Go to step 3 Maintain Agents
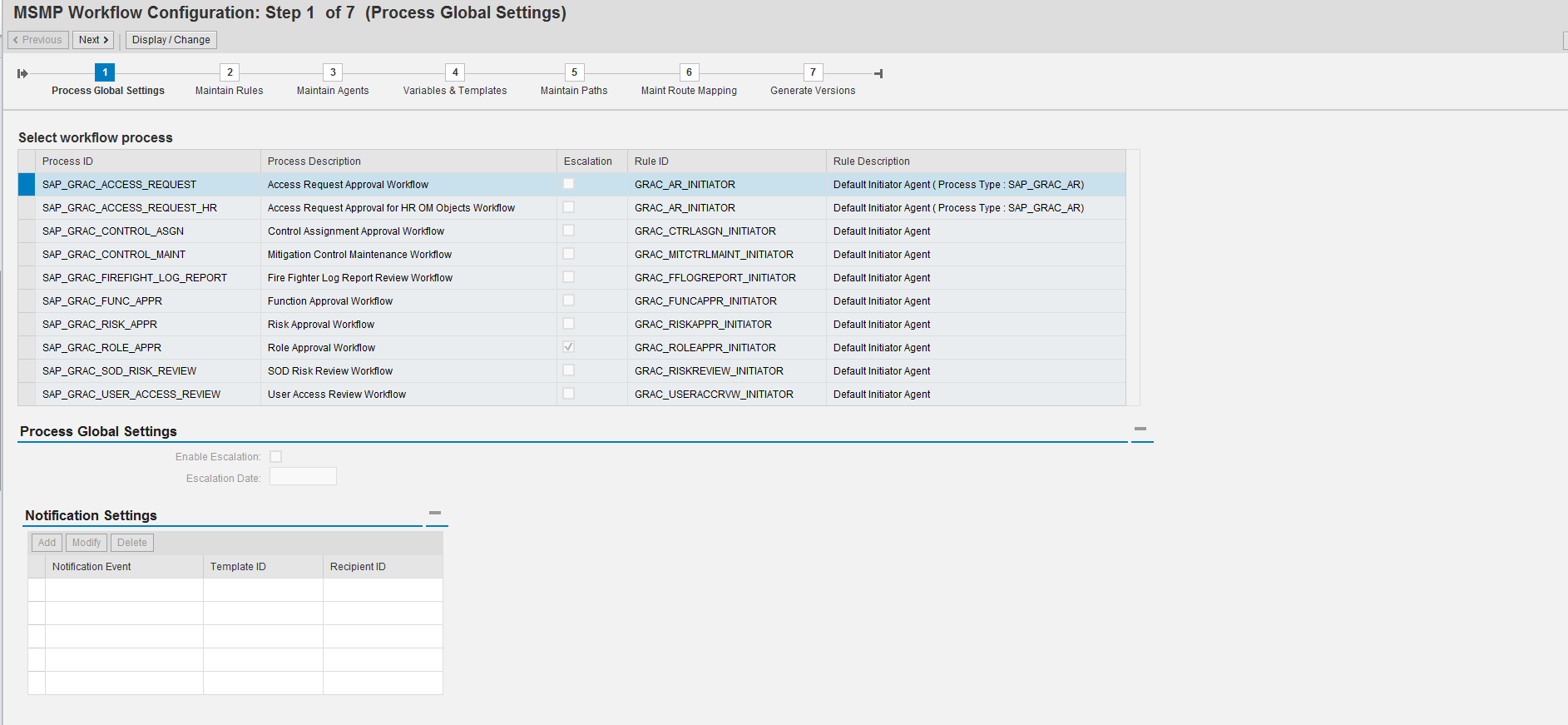The width and height of the screenshot is (1568, 725). click(x=333, y=72)
